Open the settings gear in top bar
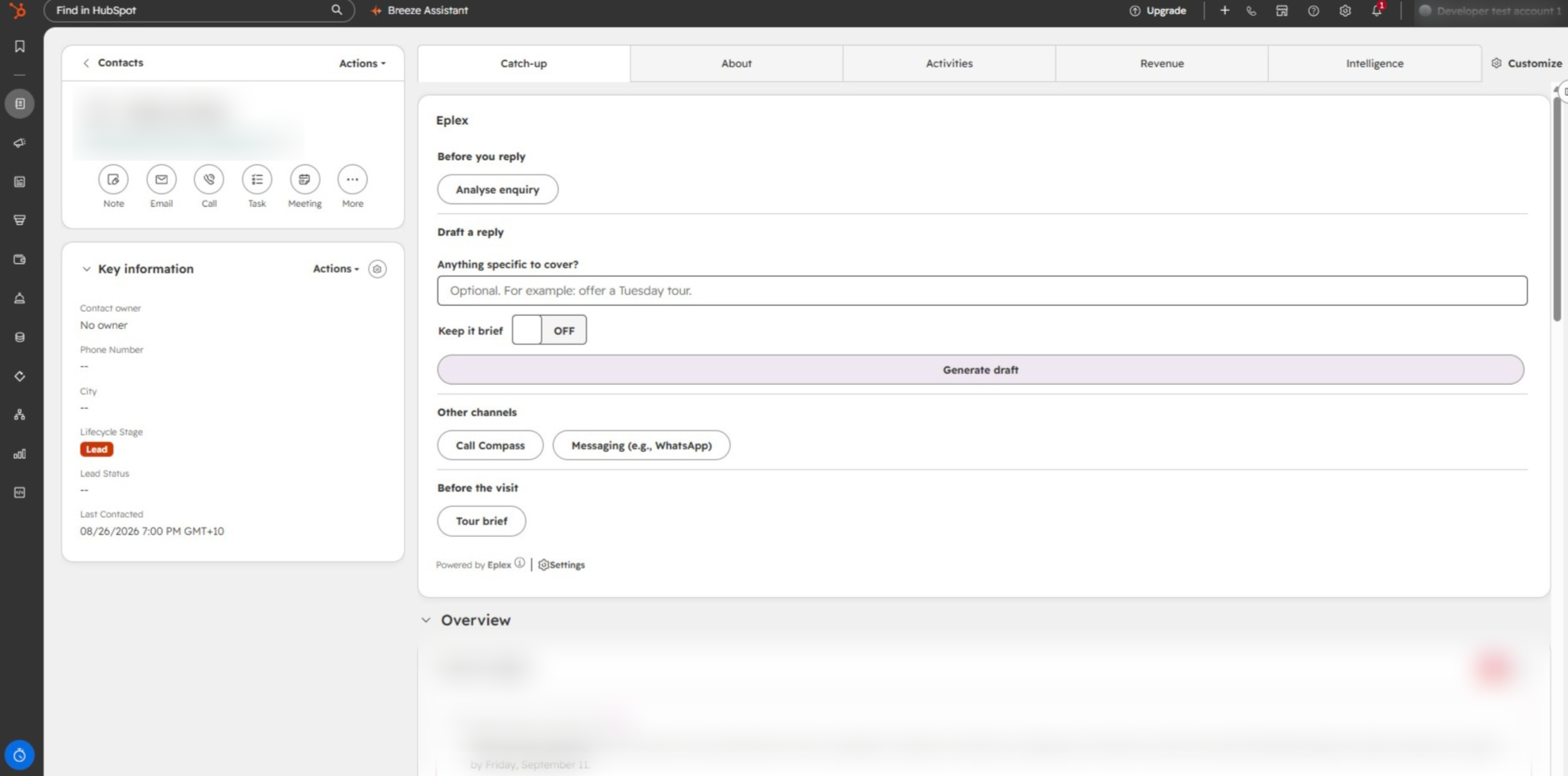The height and width of the screenshot is (776, 1568). coord(1345,10)
